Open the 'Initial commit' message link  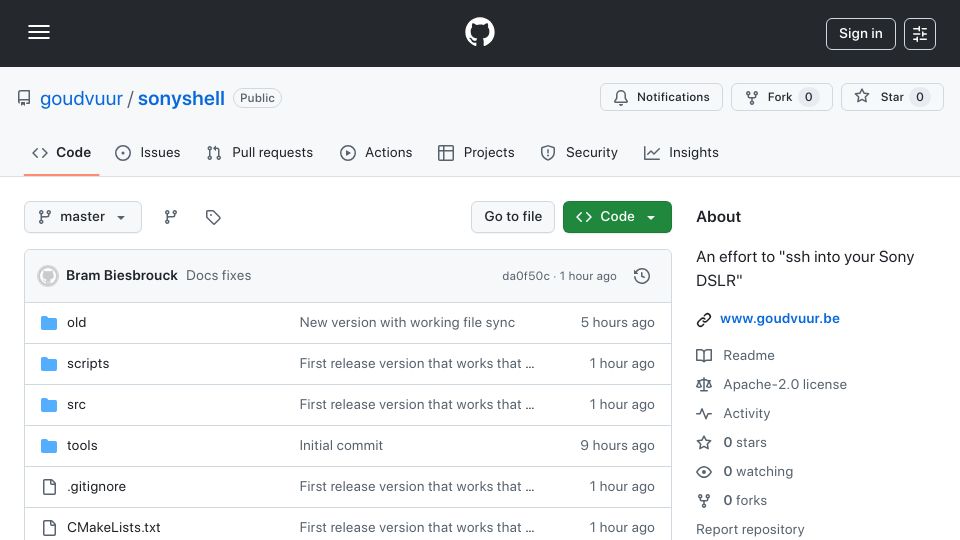[341, 446]
